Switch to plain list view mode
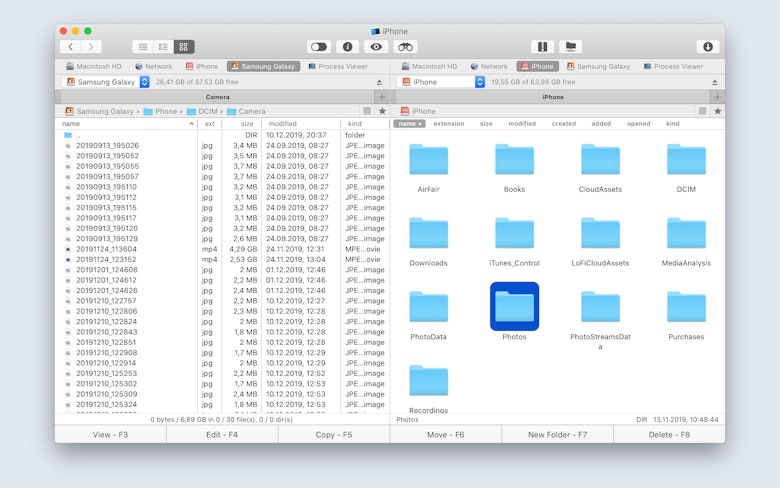 point(143,47)
